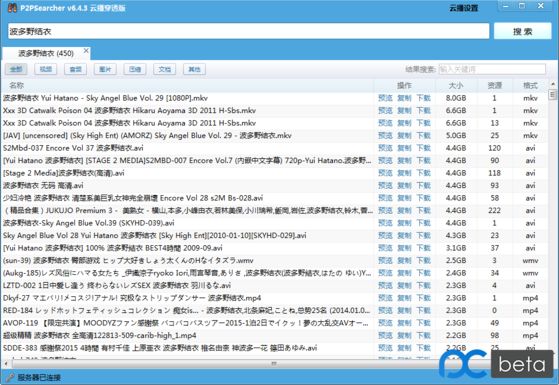
Task: Click 下载 in the 8.0GB row
Action: point(424,98)
